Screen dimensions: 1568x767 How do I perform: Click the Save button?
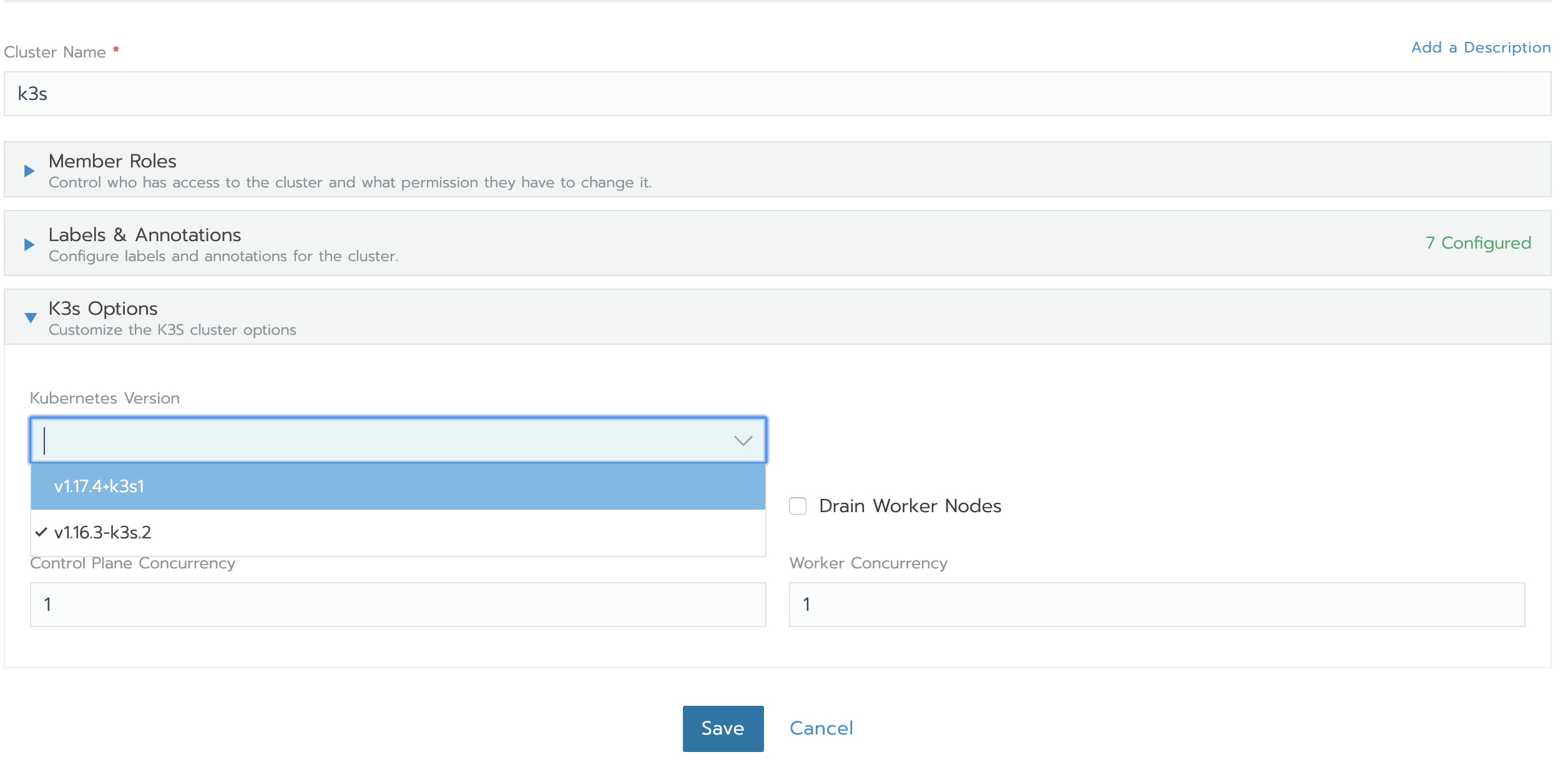coord(723,728)
